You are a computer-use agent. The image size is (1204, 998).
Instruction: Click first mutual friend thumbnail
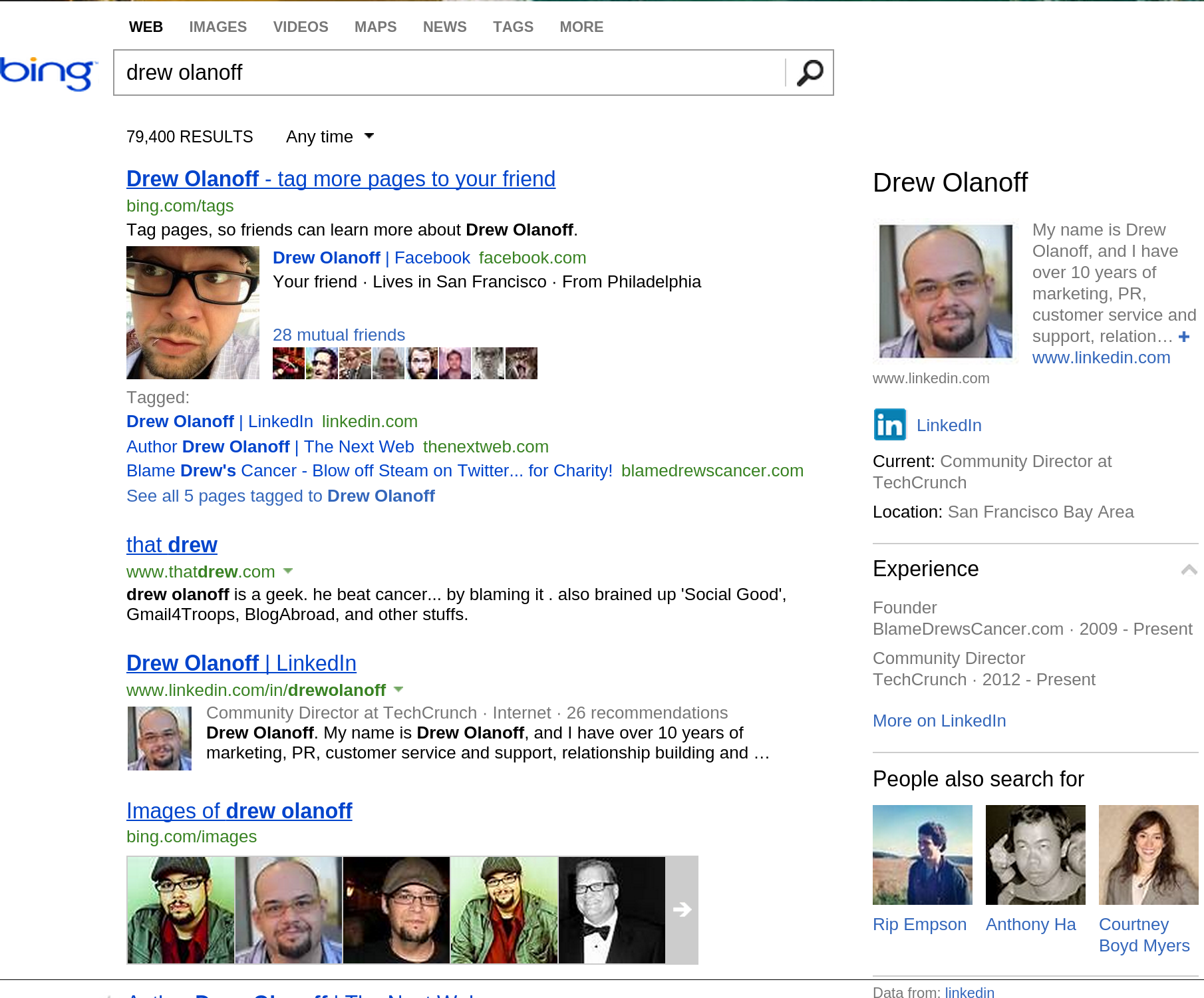click(289, 363)
